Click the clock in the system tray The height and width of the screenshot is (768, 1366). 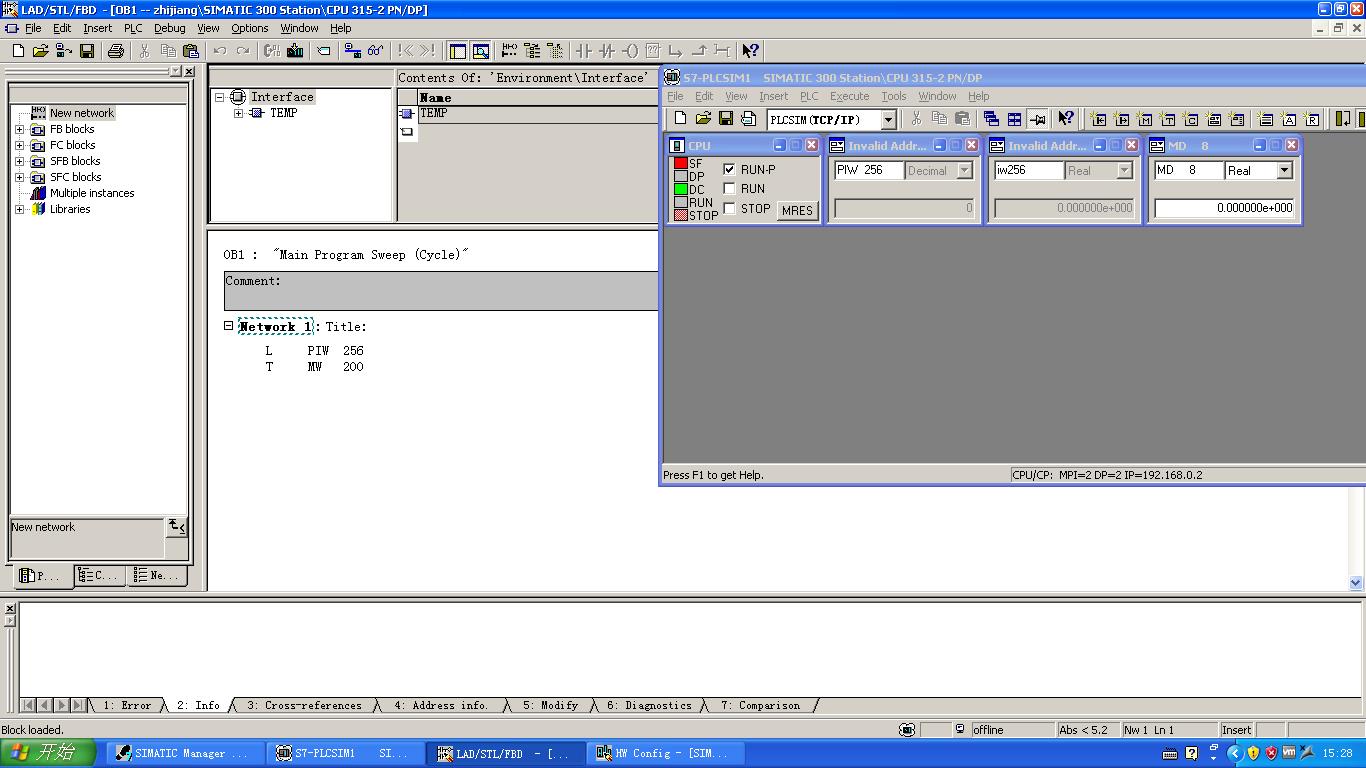(1337, 753)
